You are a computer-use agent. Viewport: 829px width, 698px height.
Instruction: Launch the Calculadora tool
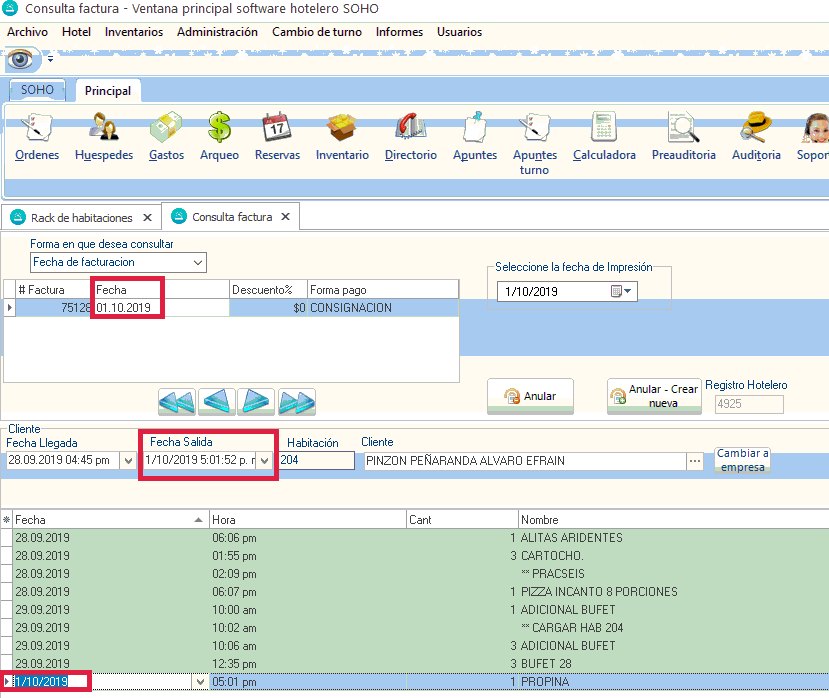[x=604, y=138]
